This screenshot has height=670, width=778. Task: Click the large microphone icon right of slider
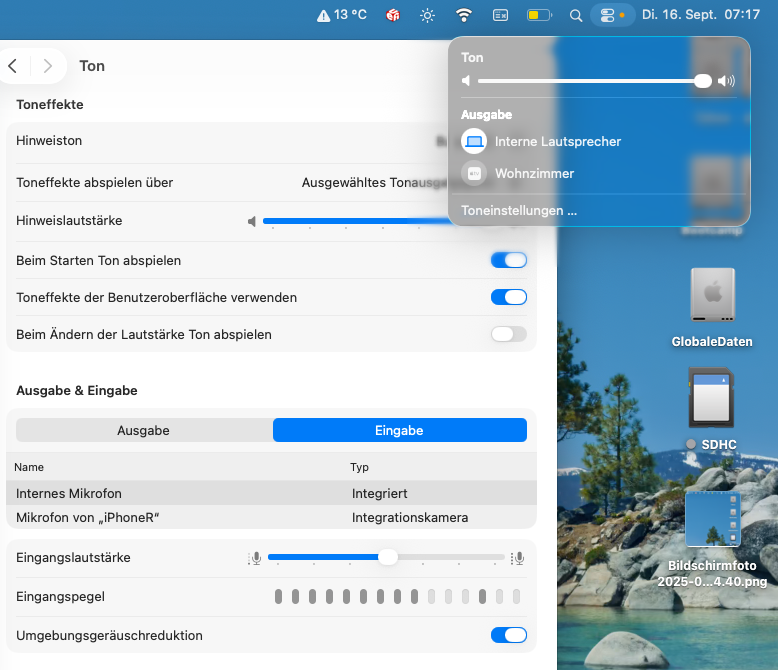518,558
